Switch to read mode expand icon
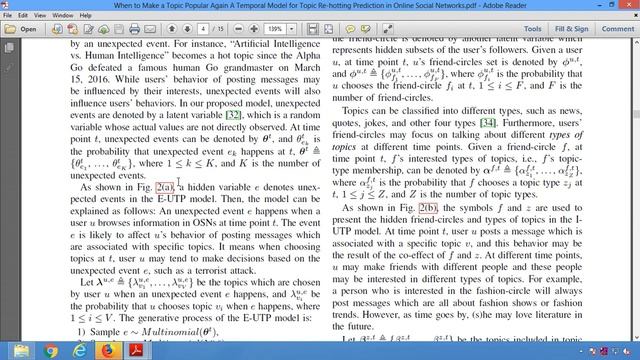This screenshot has width=640, height=360. coord(388,29)
